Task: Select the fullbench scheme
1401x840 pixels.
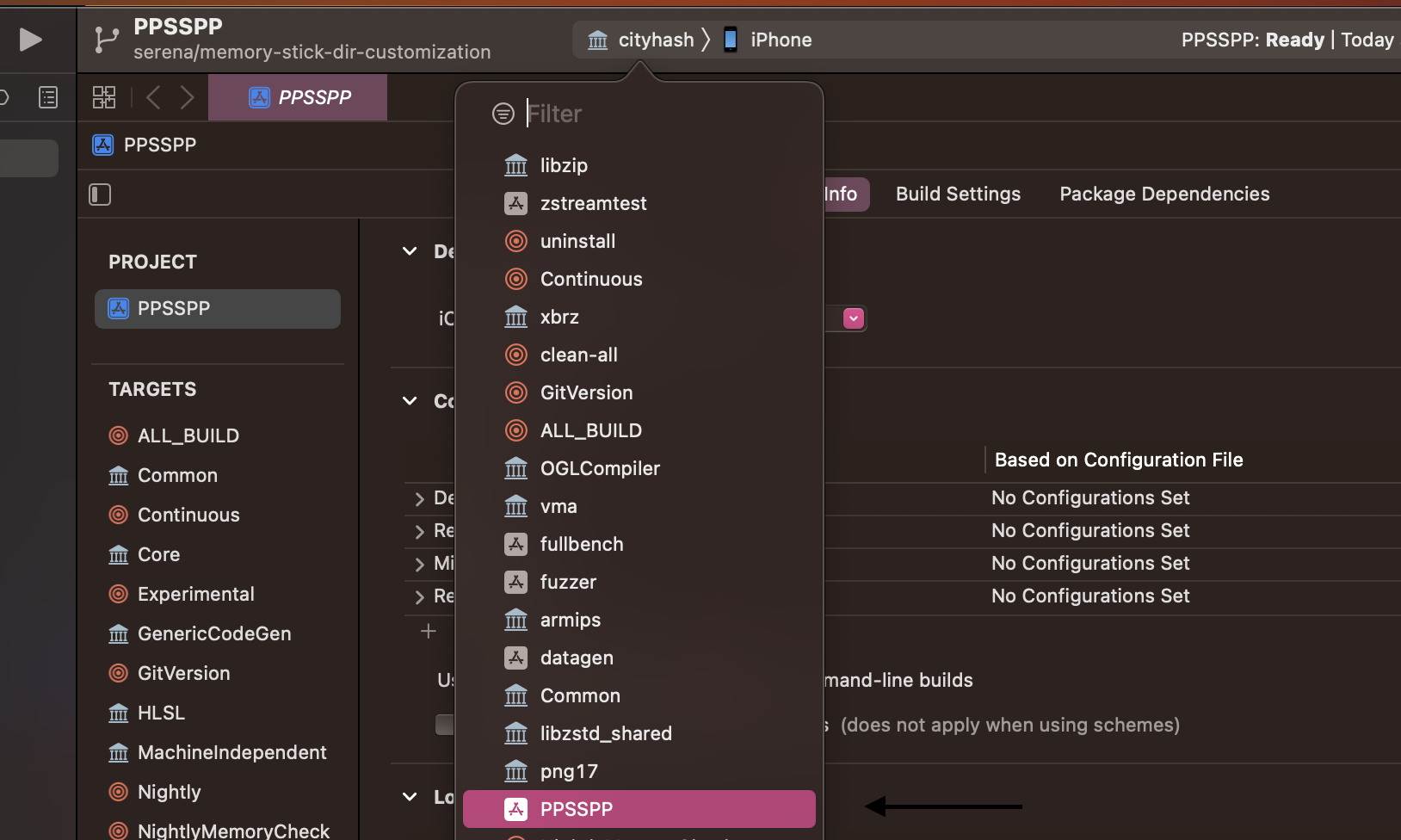Action: [639, 544]
